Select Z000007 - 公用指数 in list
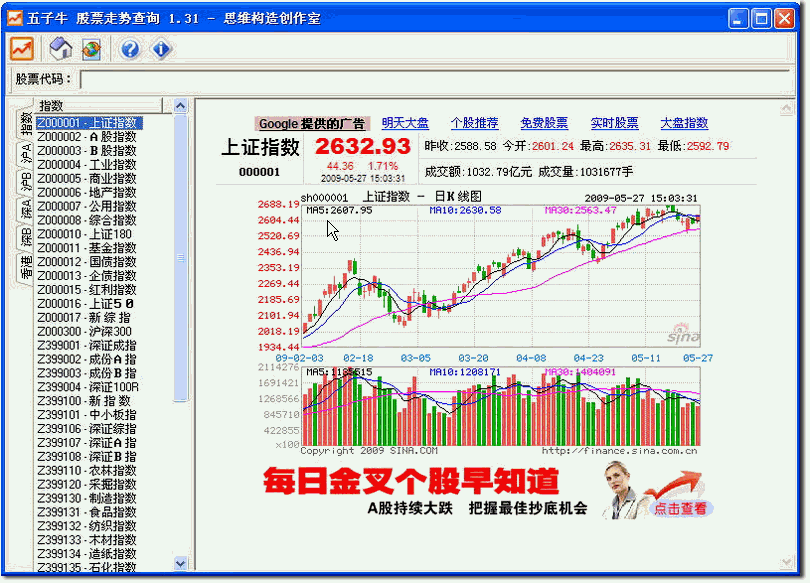This screenshot has height=583, width=810. [87, 207]
